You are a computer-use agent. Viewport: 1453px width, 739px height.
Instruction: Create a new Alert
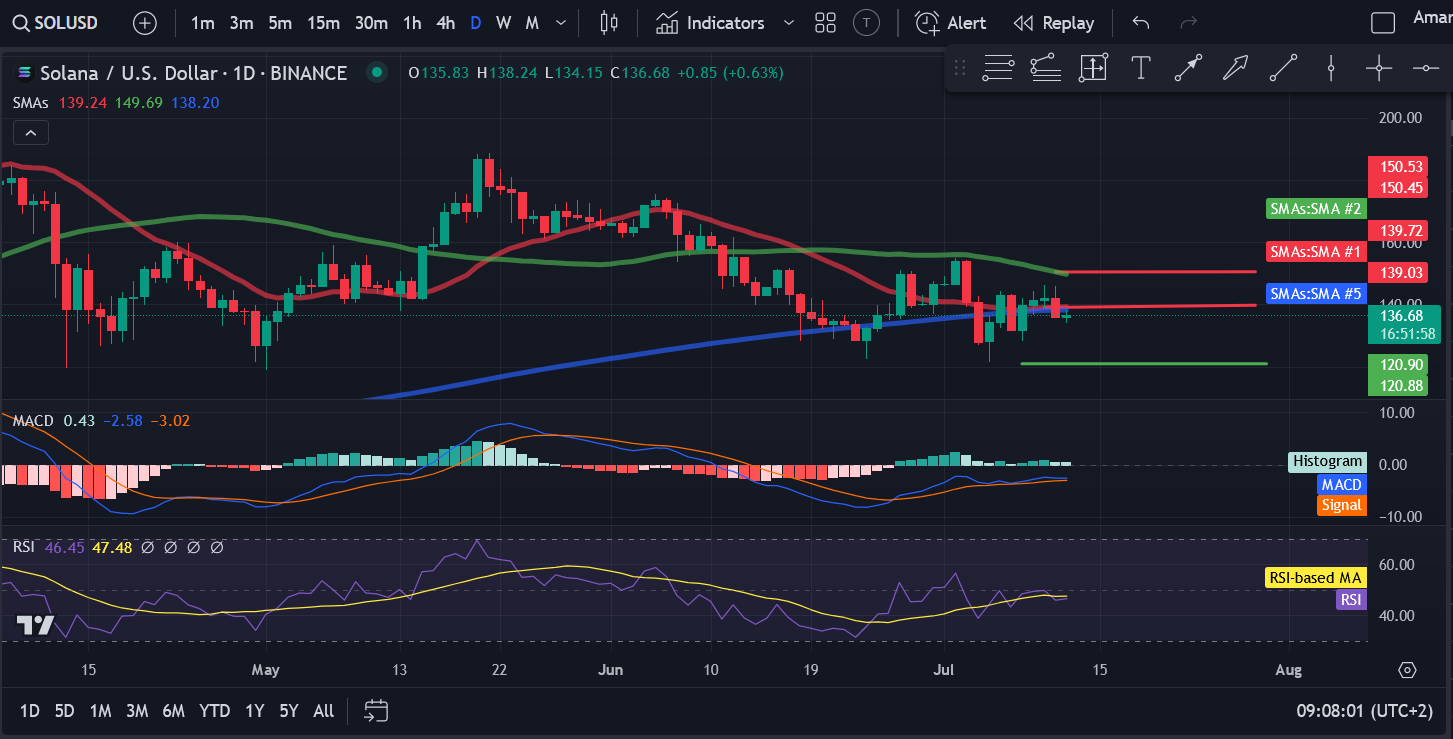[x=950, y=22]
